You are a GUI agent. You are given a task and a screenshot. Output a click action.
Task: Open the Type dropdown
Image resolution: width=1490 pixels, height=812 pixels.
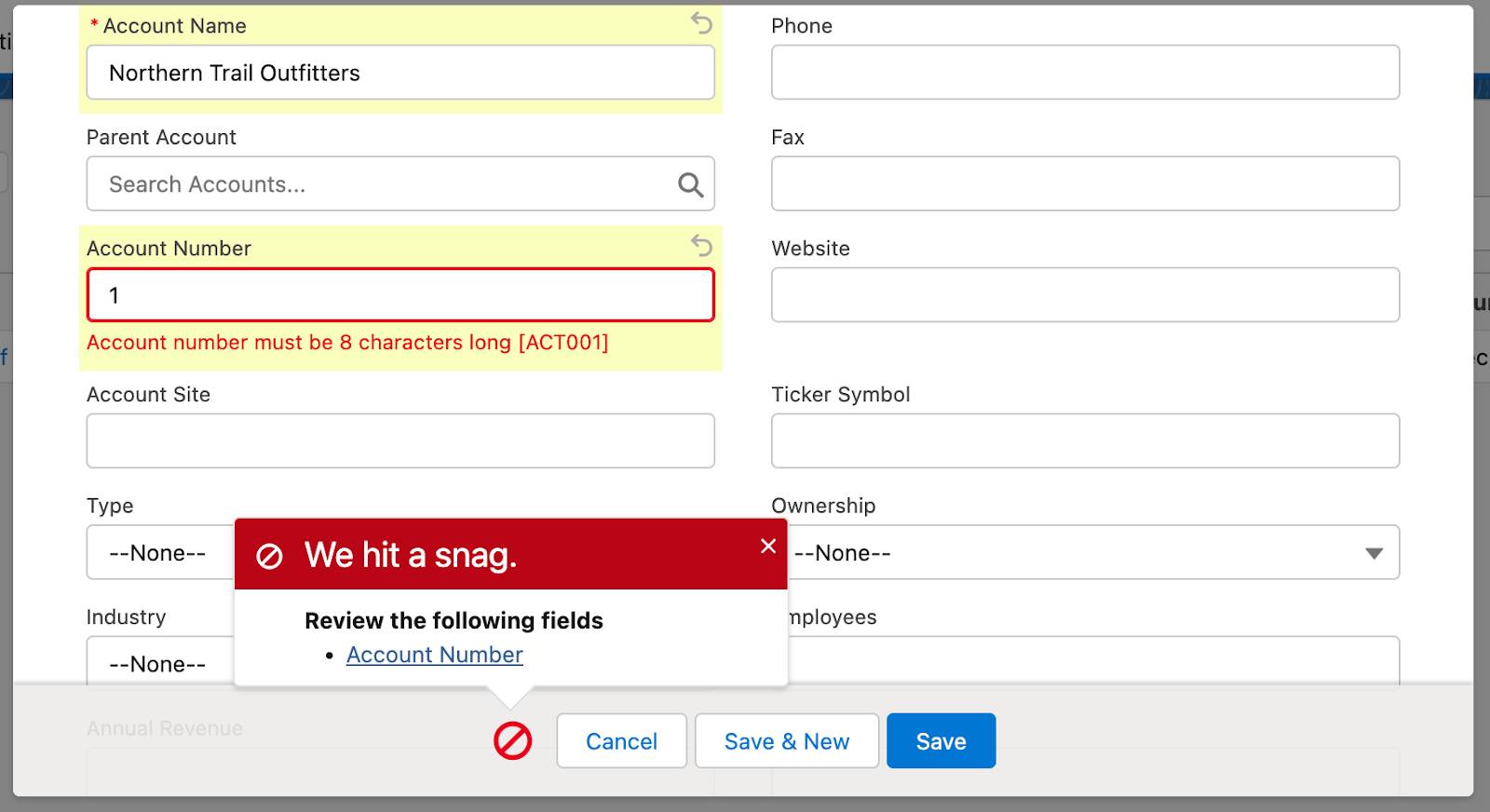(x=160, y=552)
